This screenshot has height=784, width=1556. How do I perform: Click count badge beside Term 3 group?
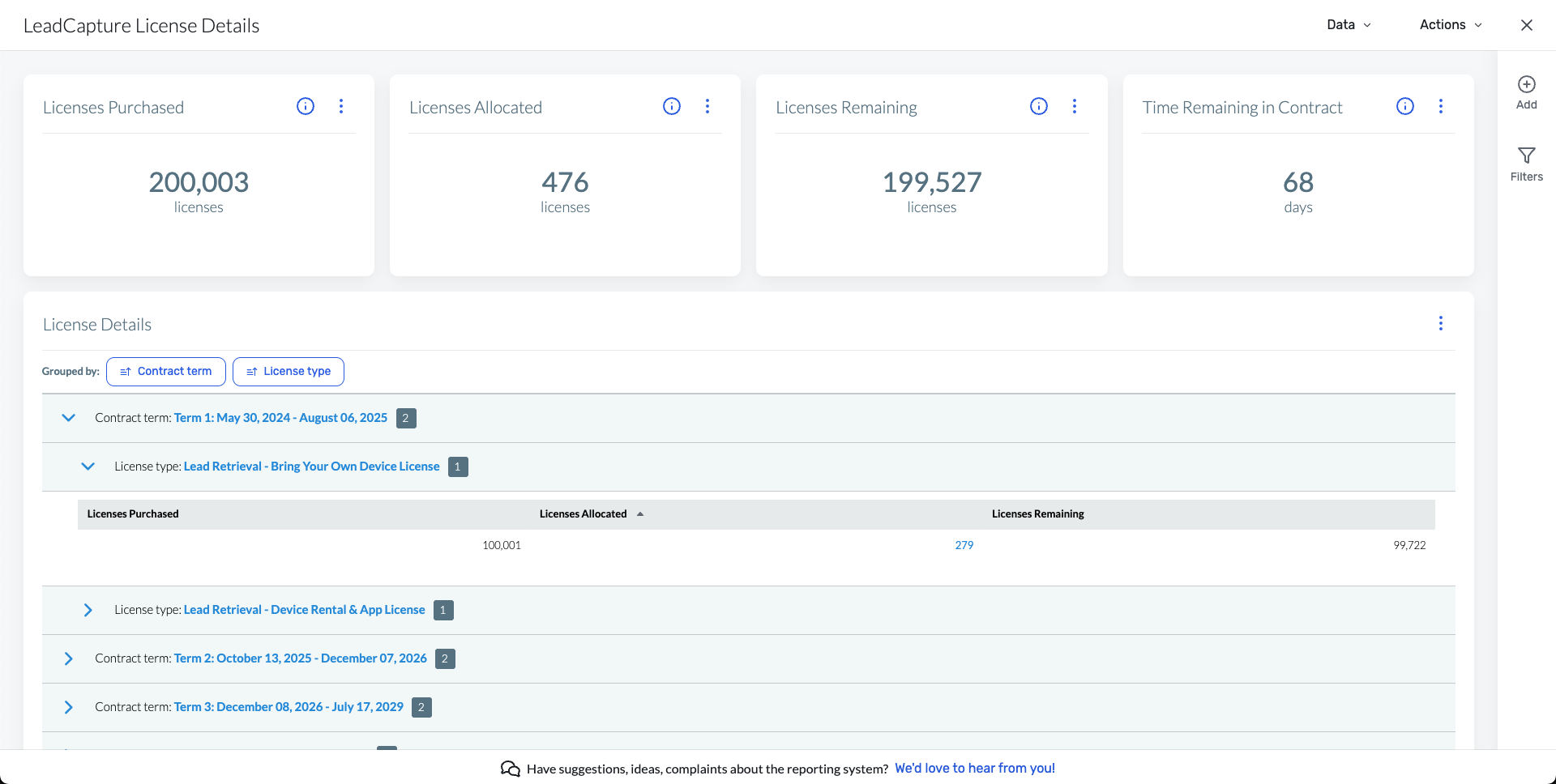tap(421, 707)
